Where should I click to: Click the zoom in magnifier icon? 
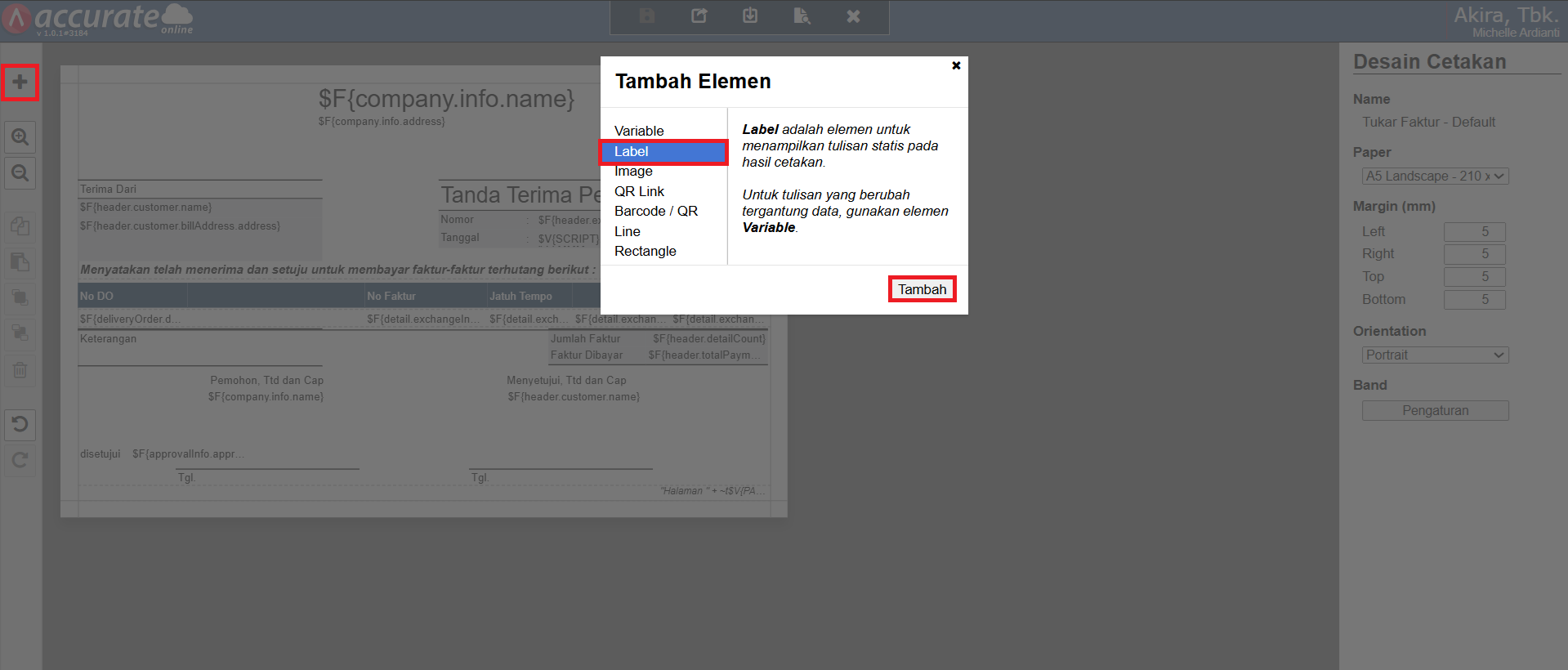click(x=20, y=137)
